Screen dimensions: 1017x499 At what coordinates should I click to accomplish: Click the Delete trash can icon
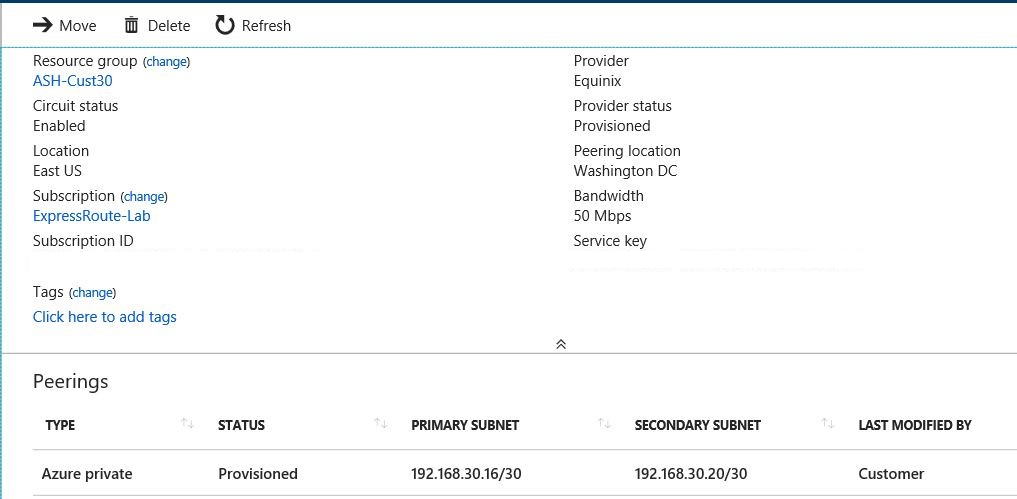(132, 25)
